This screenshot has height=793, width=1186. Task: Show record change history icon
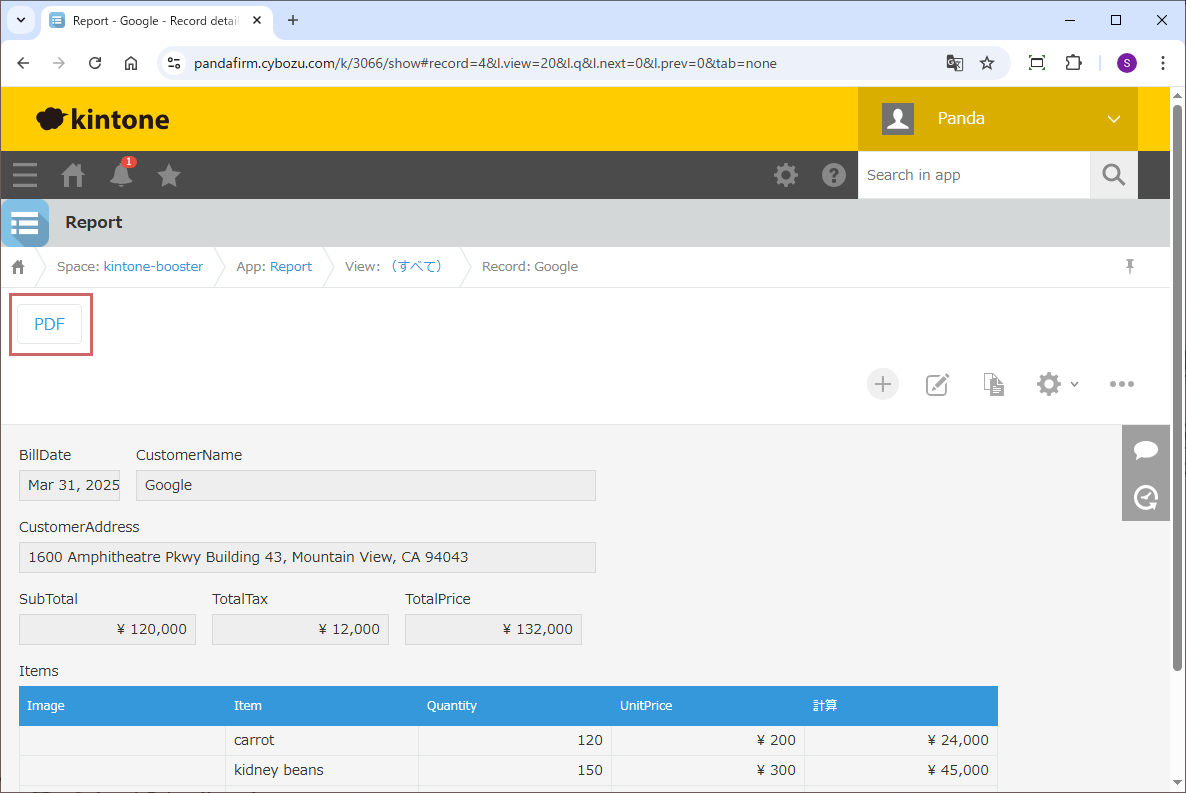tap(1146, 497)
